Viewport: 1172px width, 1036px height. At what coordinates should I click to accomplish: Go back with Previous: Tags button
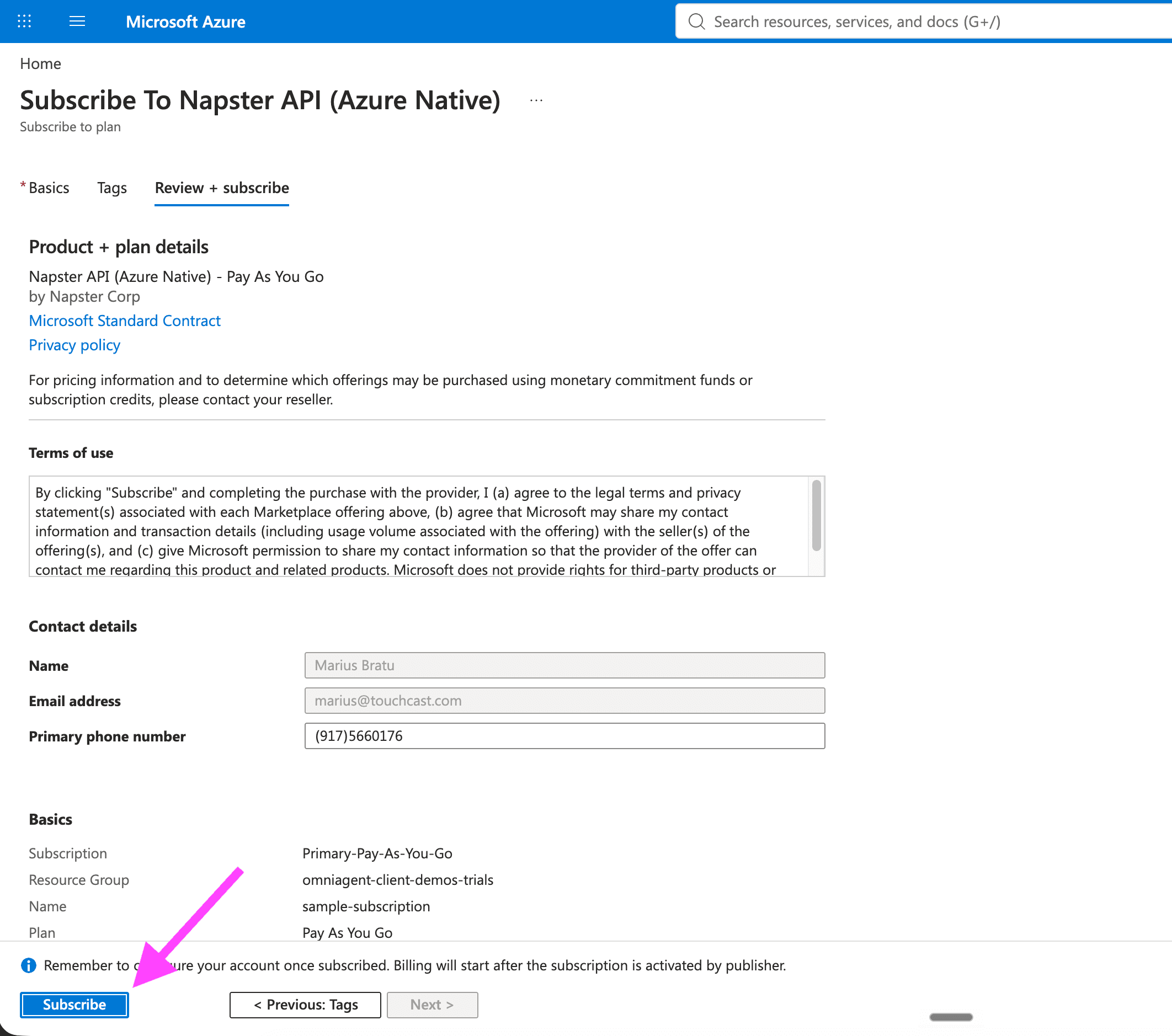tap(306, 1005)
